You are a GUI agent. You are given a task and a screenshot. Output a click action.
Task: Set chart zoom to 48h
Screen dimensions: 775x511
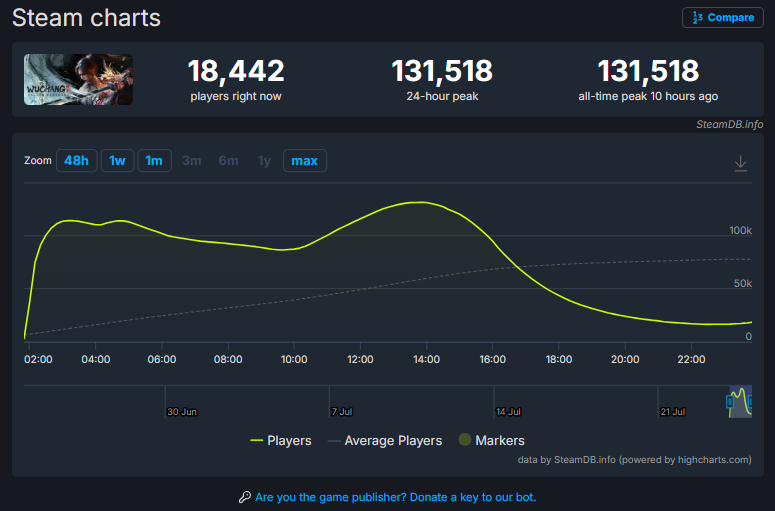[x=77, y=161]
